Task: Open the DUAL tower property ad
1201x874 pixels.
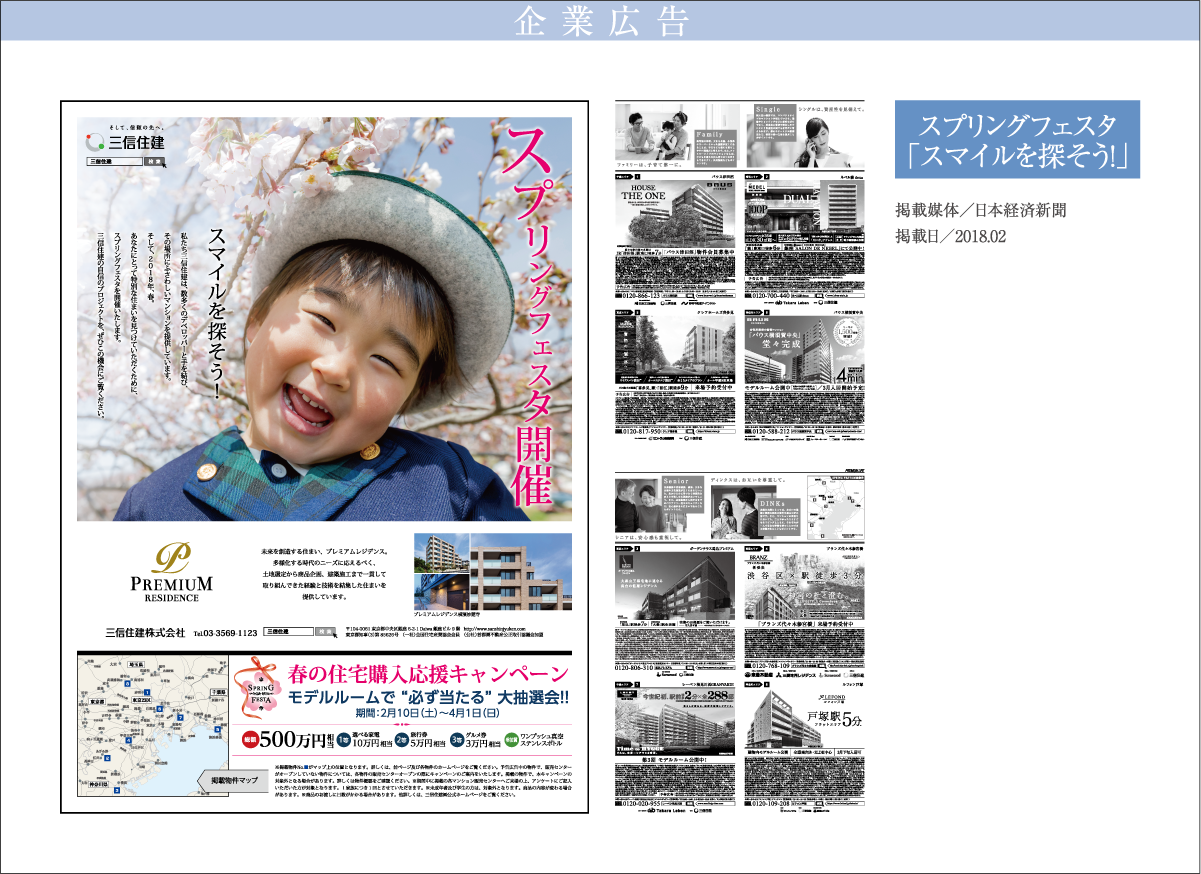Action: (805, 212)
